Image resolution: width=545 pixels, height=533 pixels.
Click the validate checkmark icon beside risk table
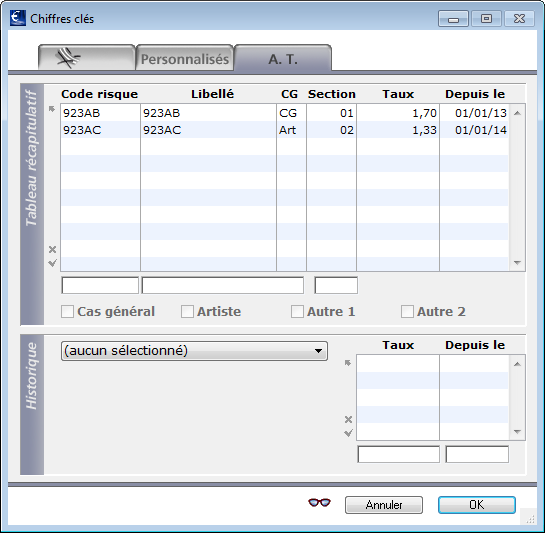coord(52,263)
